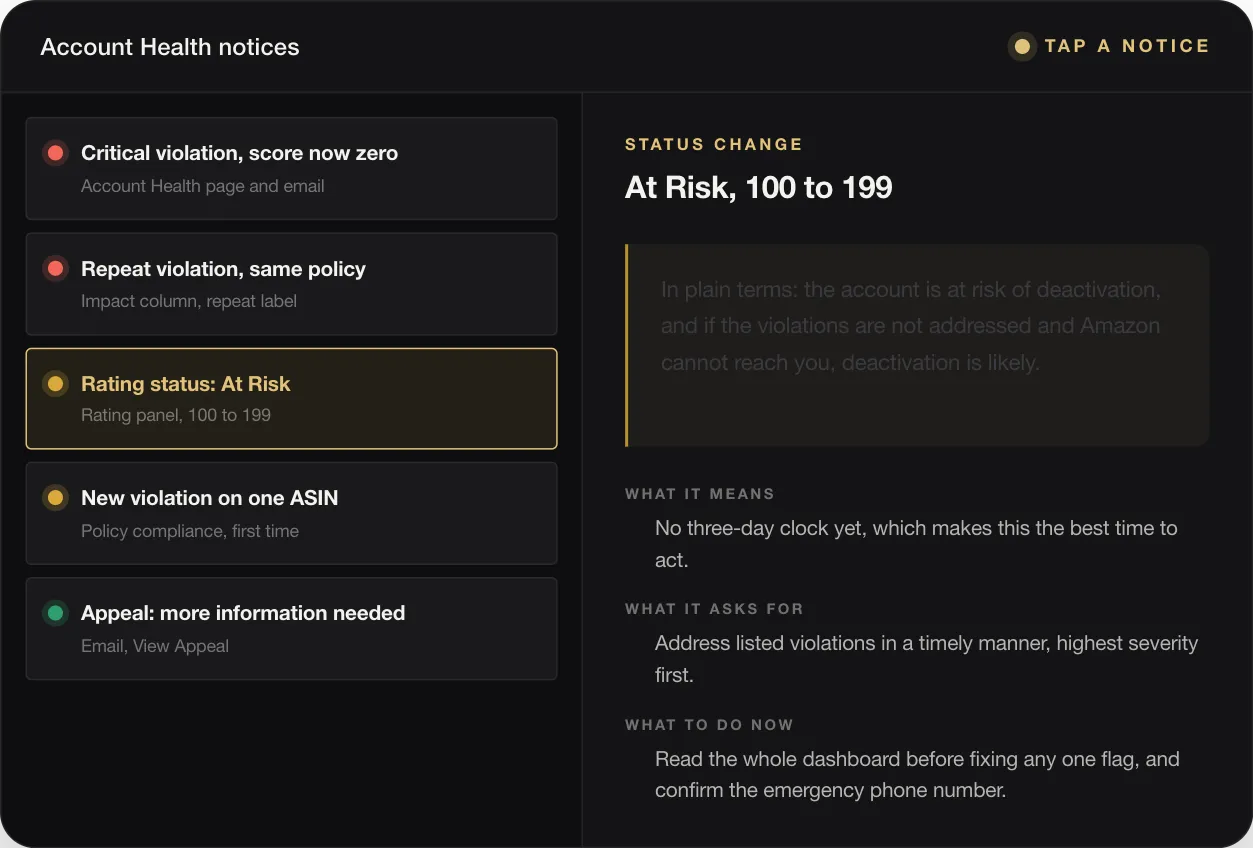Click the WHAT IT ASKS FOR label

point(714,609)
